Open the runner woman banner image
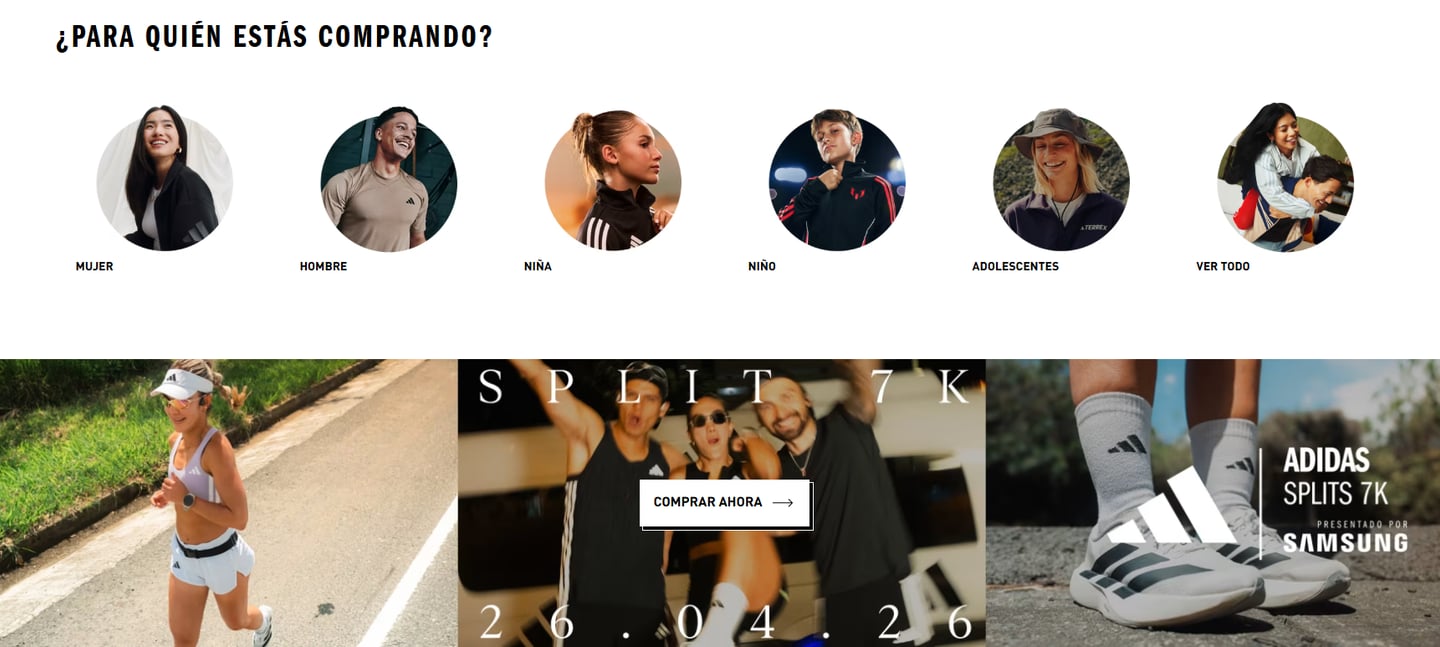 point(229,503)
